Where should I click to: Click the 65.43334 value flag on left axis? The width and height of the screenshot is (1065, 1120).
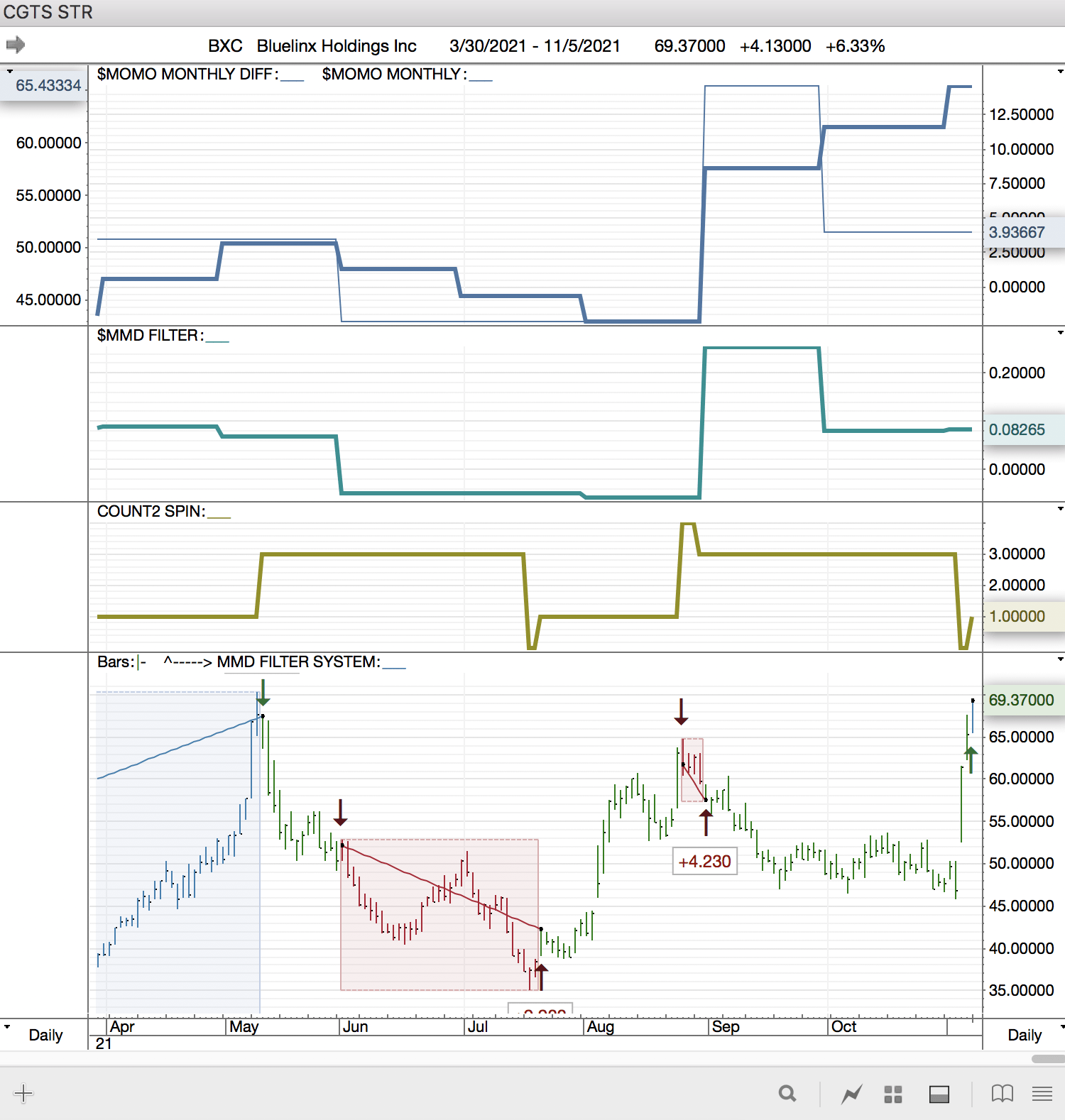click(x=44, y=85)
